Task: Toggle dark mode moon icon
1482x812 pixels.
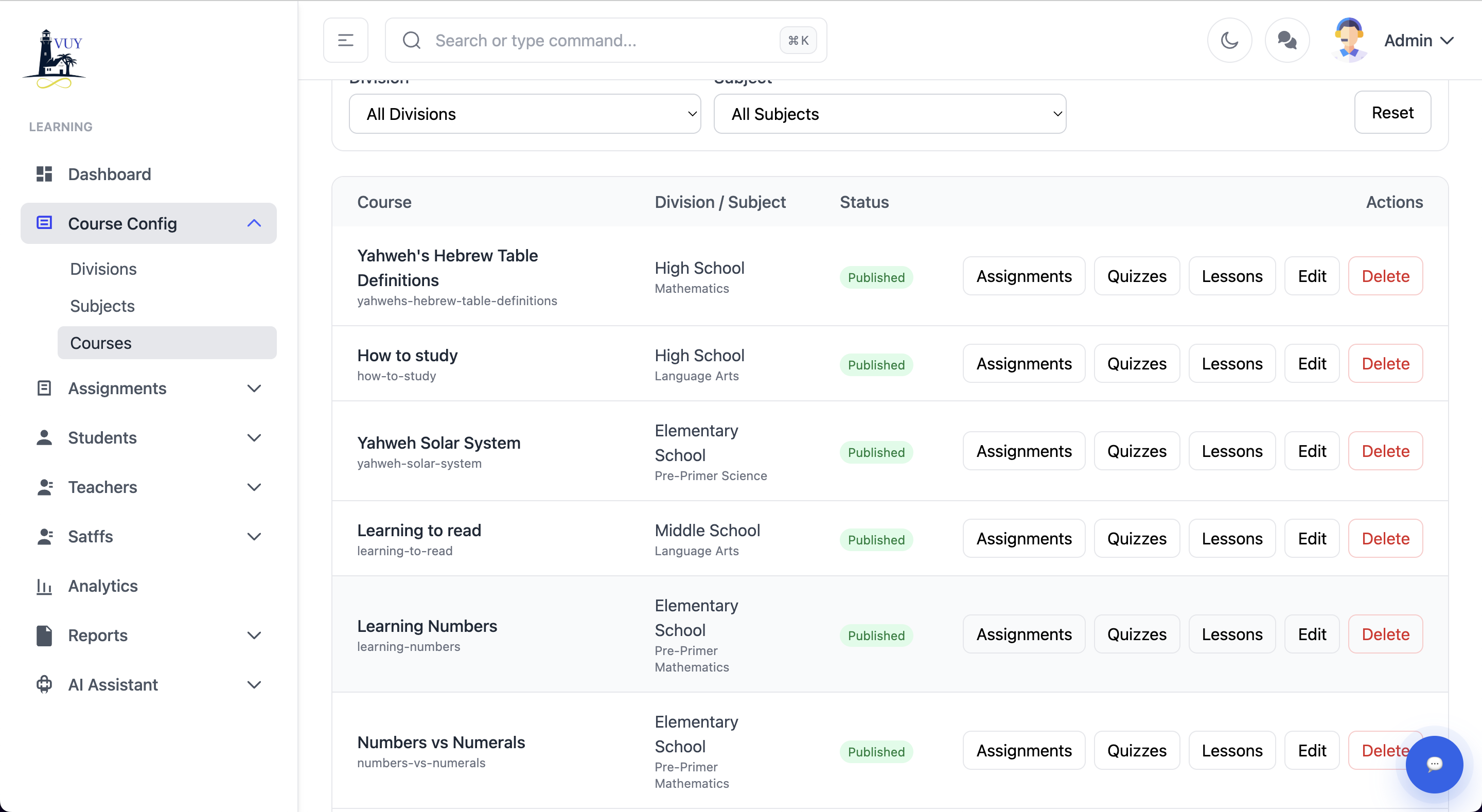Action: point(1229,40)
